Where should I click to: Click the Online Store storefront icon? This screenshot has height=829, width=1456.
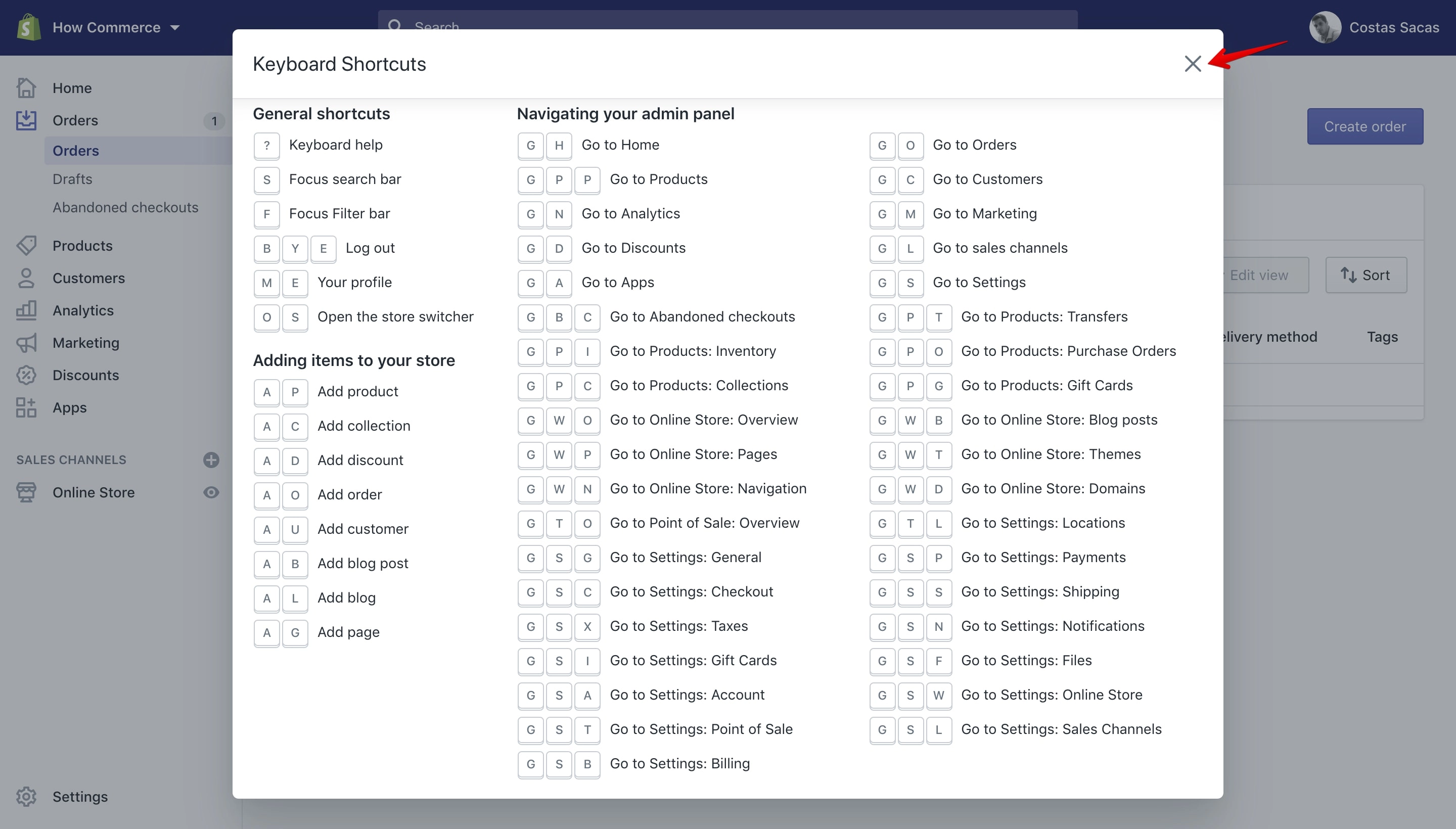[x=26, y=492]
